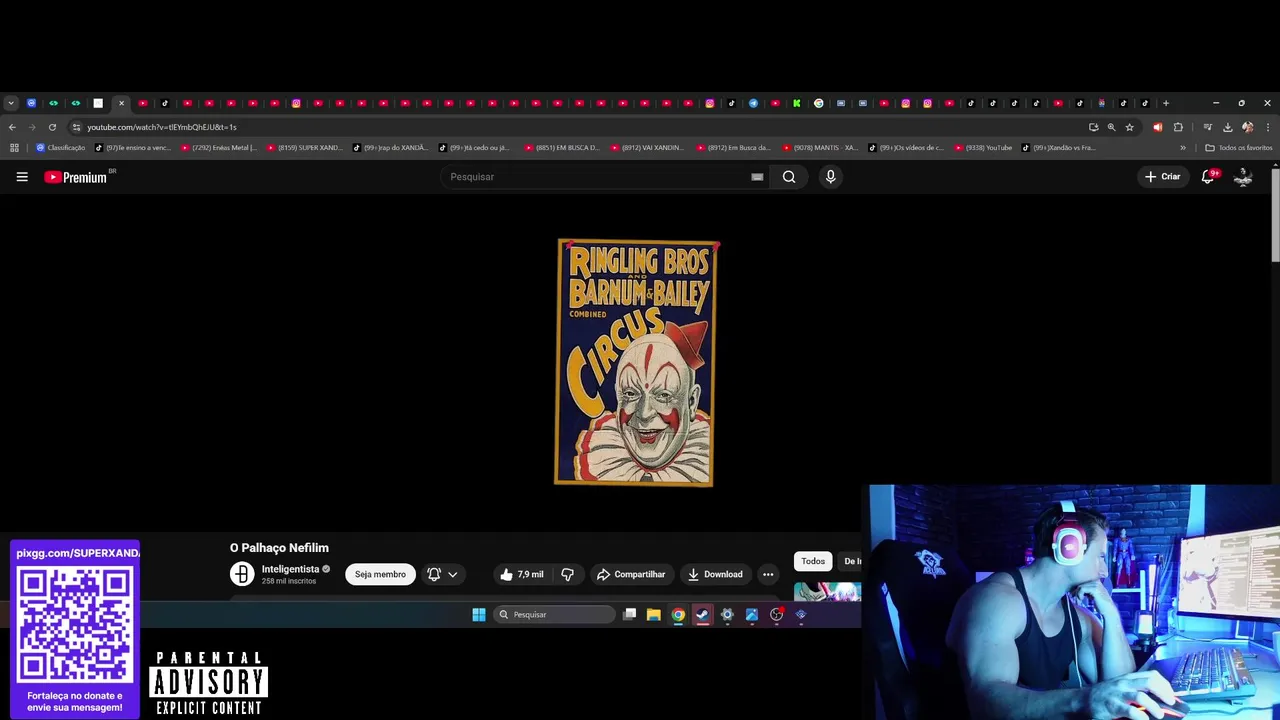Click the Chrome address bar URL
1280x720 pixels.
tap(162, 127)
